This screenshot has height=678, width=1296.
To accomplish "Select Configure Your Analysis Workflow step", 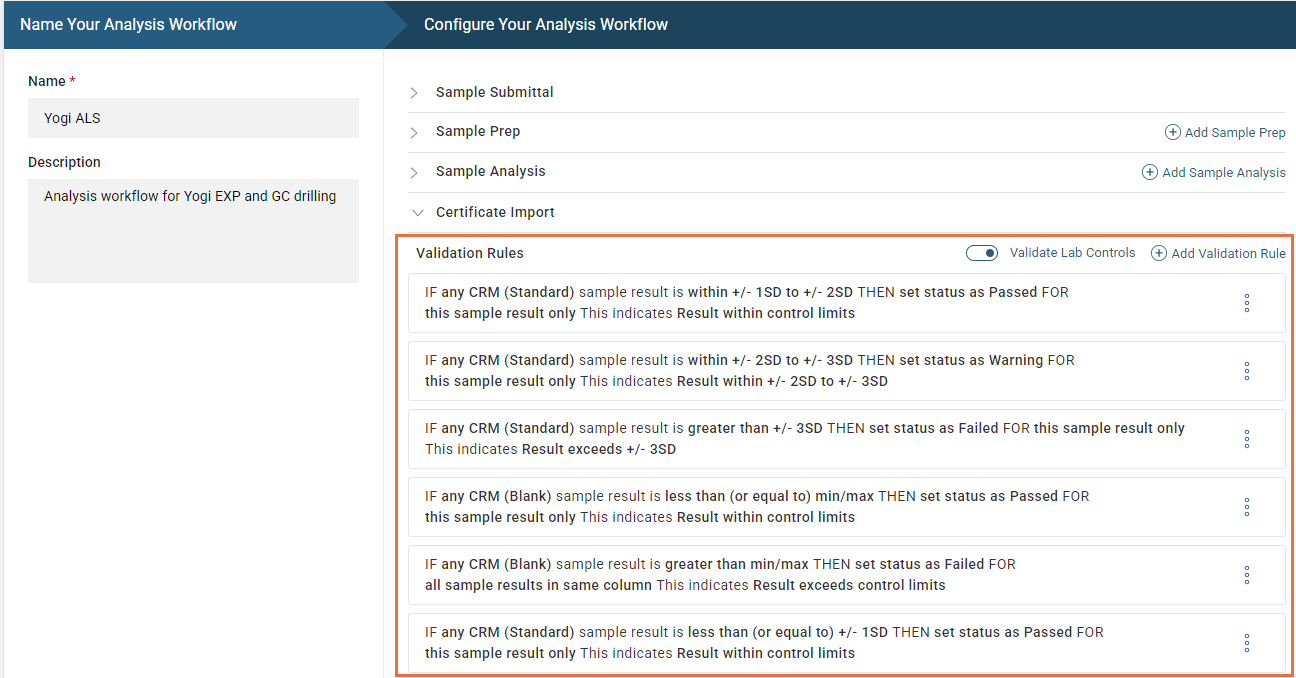I will coord(546,24).
